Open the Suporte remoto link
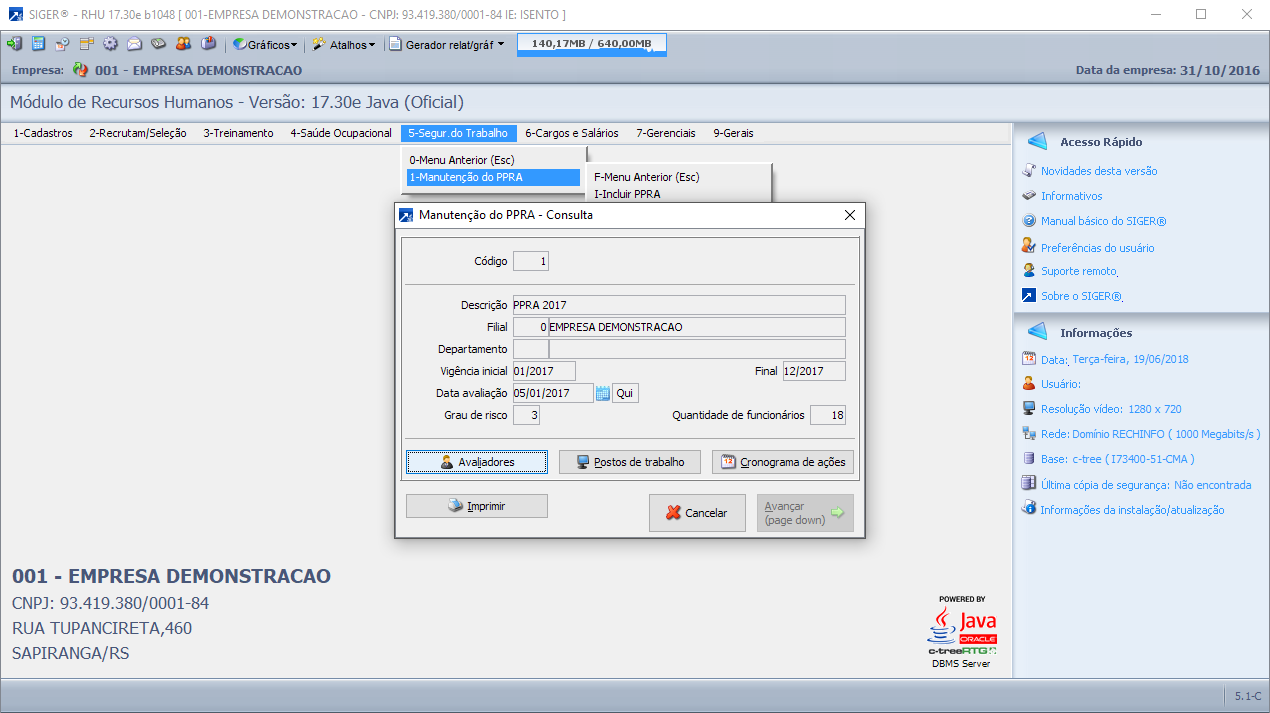This screenshot has width=1270, height=713. pos(1079,271)
